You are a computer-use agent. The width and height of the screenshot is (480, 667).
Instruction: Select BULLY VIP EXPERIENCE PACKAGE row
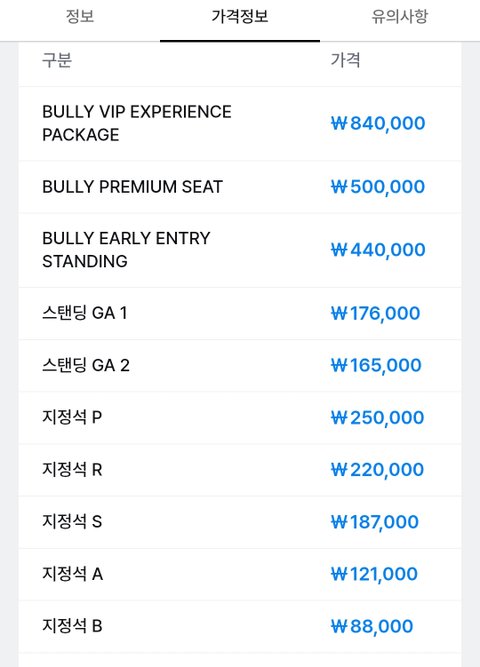tap(240, 123)
